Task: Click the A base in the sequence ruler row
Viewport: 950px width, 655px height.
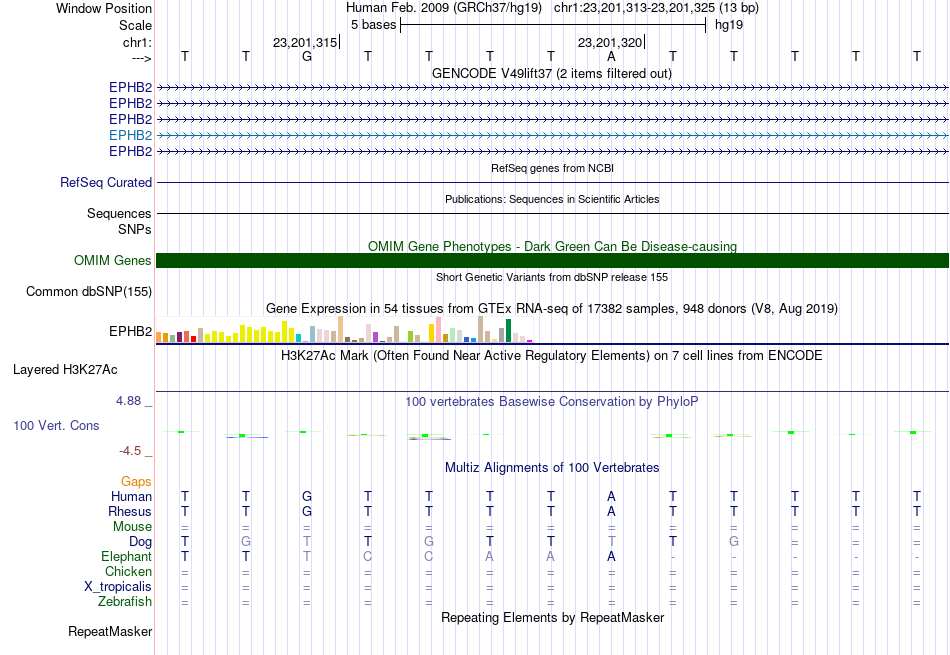Action: pos(611,56)
